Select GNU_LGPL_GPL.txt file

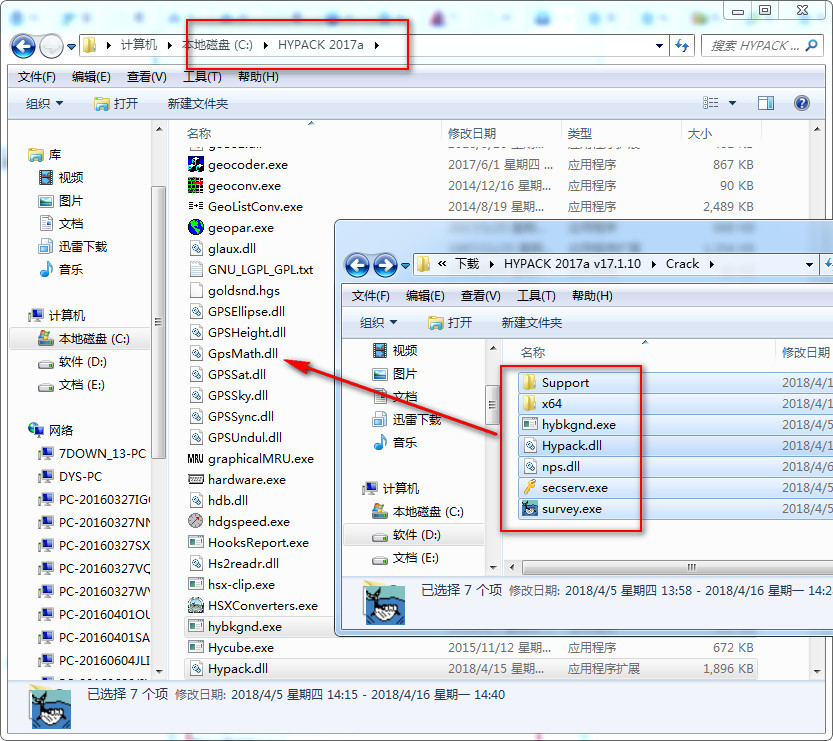[260, 269]
